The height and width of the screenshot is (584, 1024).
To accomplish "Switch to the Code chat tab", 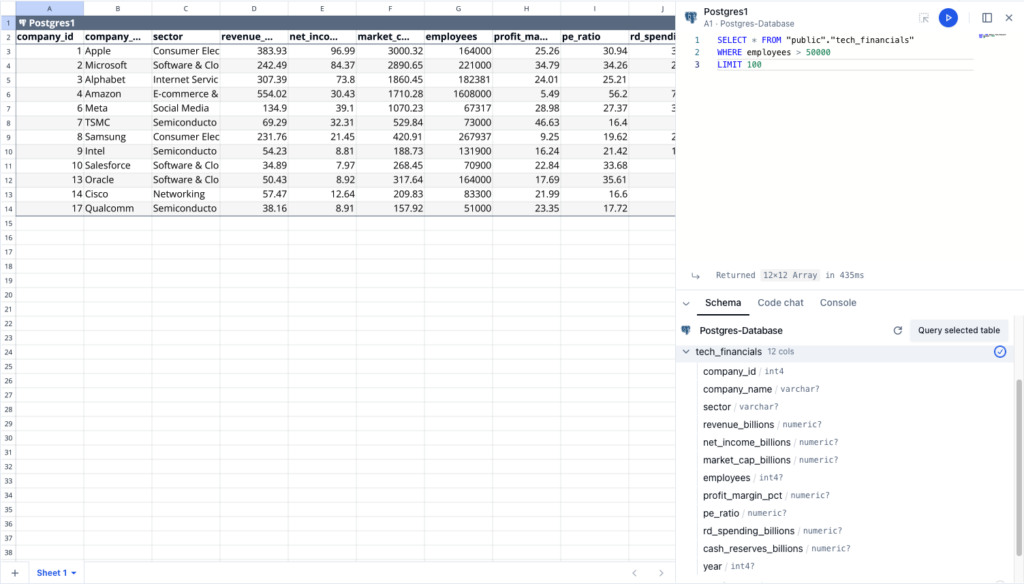I will pyautogui.click(x=780, y=303).
